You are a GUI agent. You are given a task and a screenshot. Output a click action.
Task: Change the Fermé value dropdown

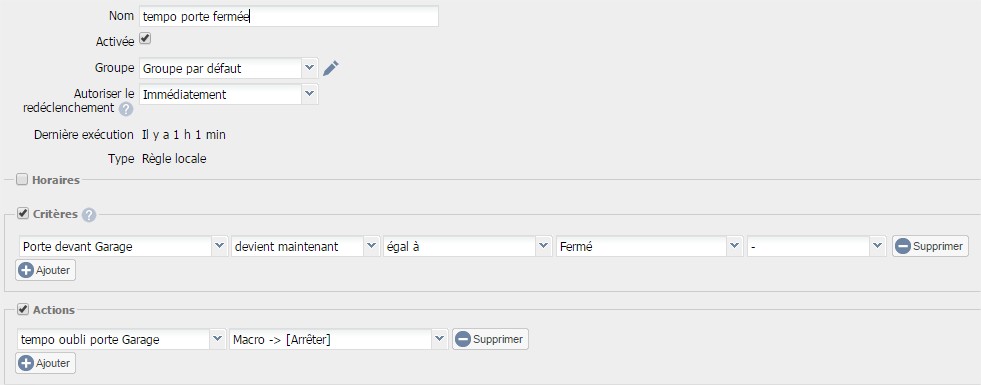click(x=649, y=246)
